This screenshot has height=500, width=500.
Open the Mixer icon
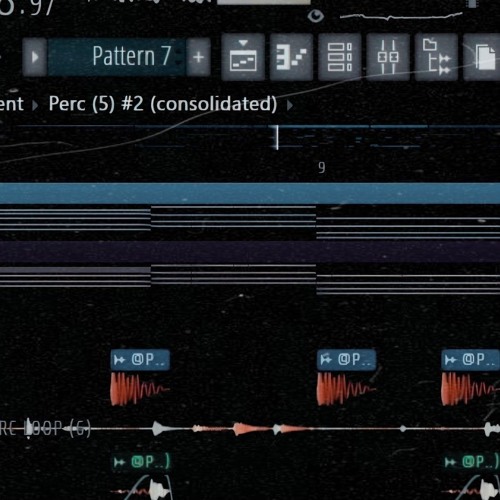click(x=388, y=57)
